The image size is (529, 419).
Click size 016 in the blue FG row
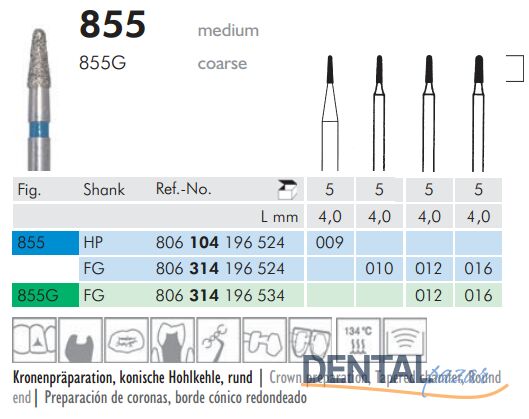pyautogui.click(x=478, y=269)
